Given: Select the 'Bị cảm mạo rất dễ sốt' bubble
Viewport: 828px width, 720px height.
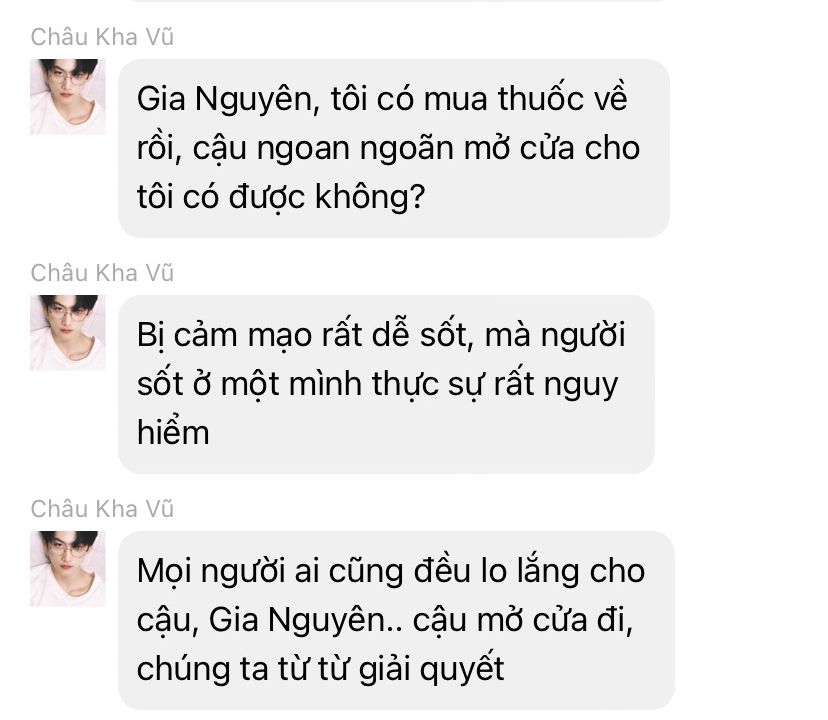Looking at the screenshot, I should click(387, 385).
